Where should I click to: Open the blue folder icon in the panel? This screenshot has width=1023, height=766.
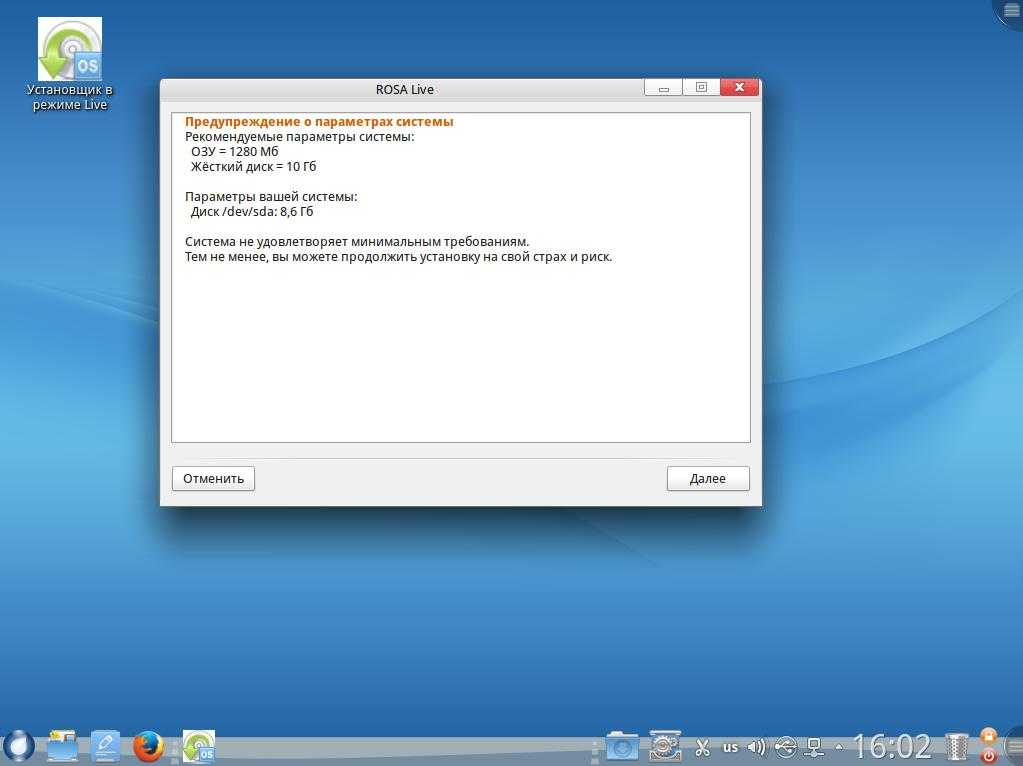(621, 746)
